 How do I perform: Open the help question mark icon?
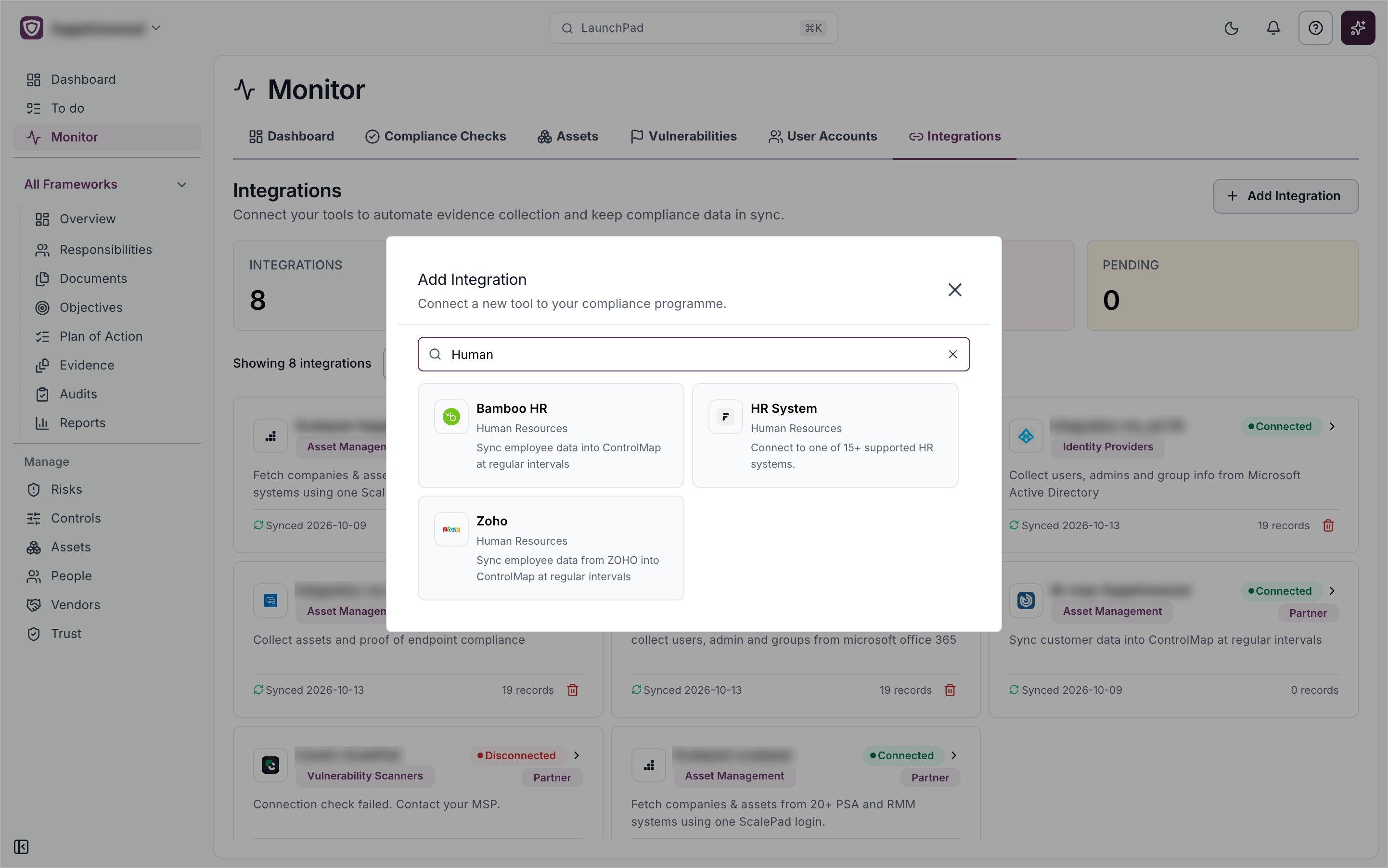(x=1316, y=28)
